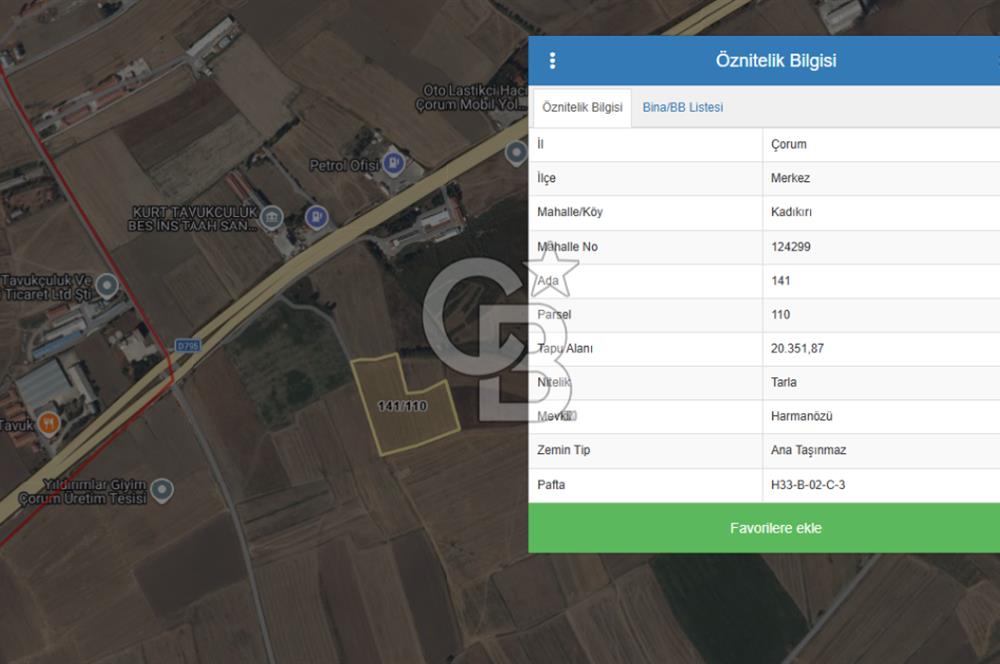The height and width of the screenshot is (664, 1000).
Task: Click the Öznitelik Bilgisi panel header title
Action: pos(775,61)
